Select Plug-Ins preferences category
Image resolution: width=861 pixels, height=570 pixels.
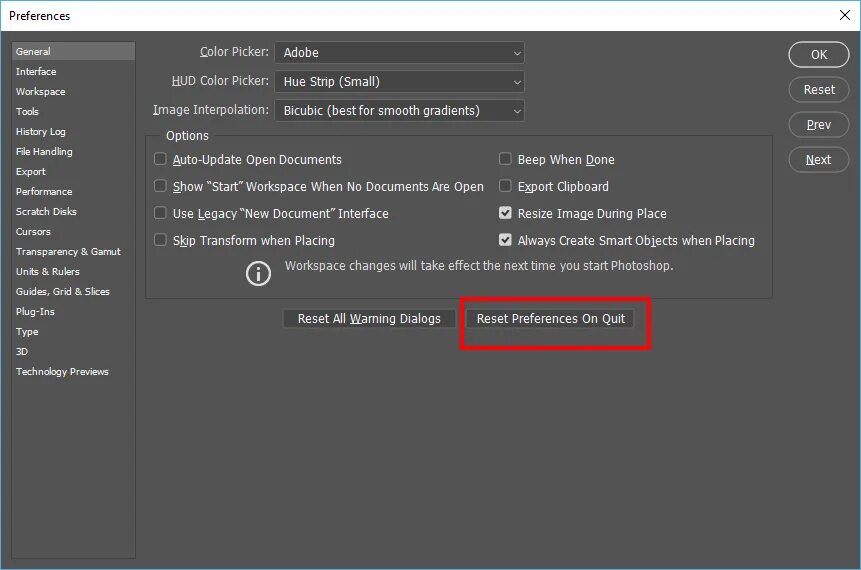pos(73,312)
